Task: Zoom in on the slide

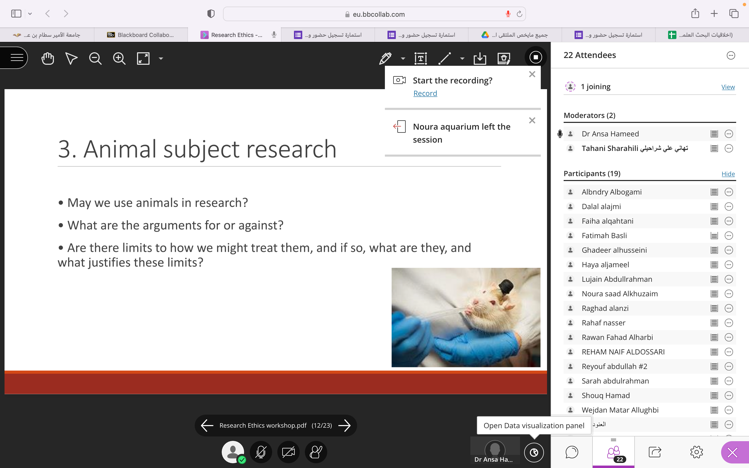Action: point(119,59)
